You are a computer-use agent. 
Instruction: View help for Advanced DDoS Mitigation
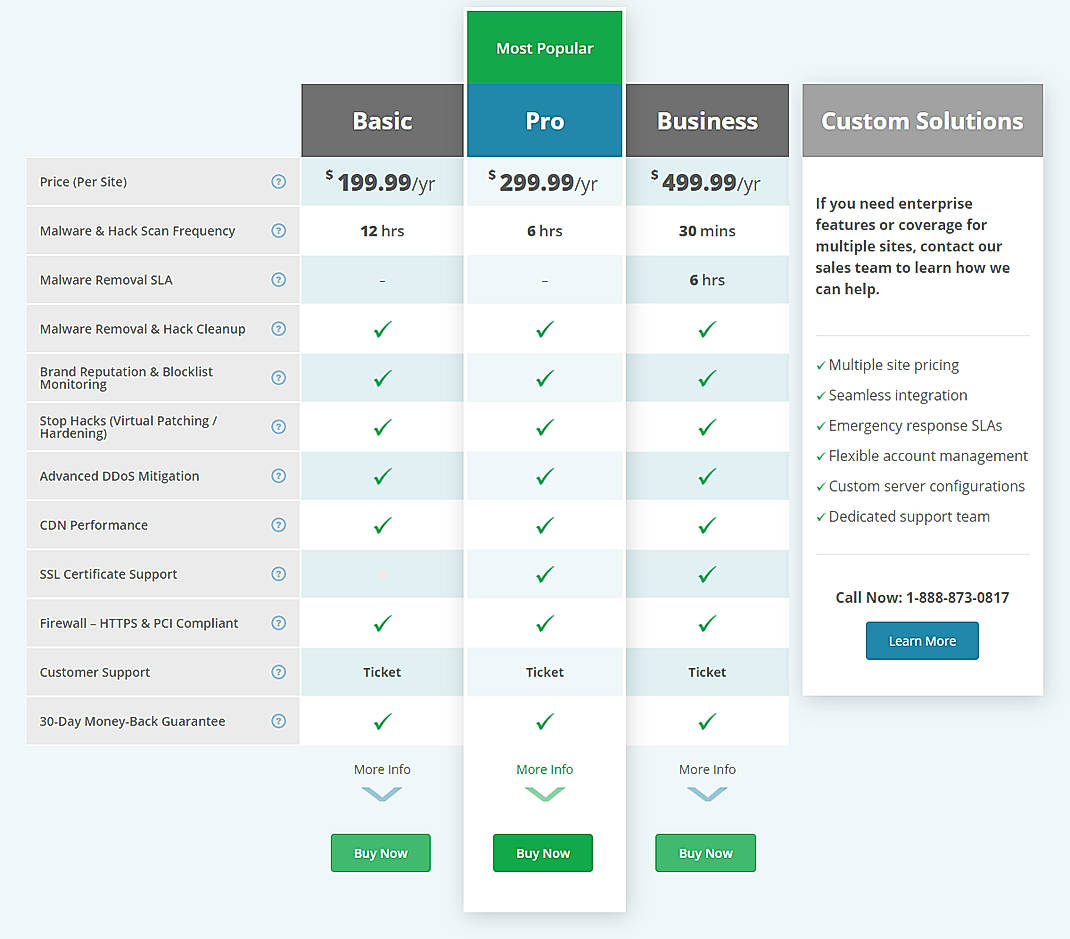[x=279, y=476]
